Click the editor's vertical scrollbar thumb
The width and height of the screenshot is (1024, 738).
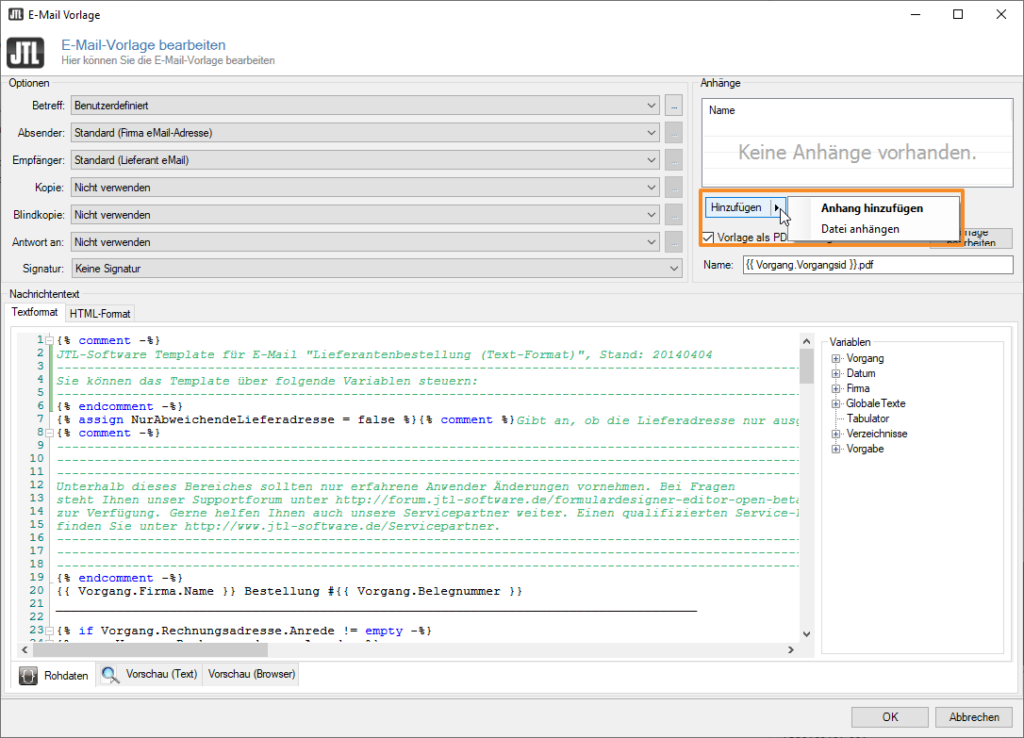[x=806, y=365]
